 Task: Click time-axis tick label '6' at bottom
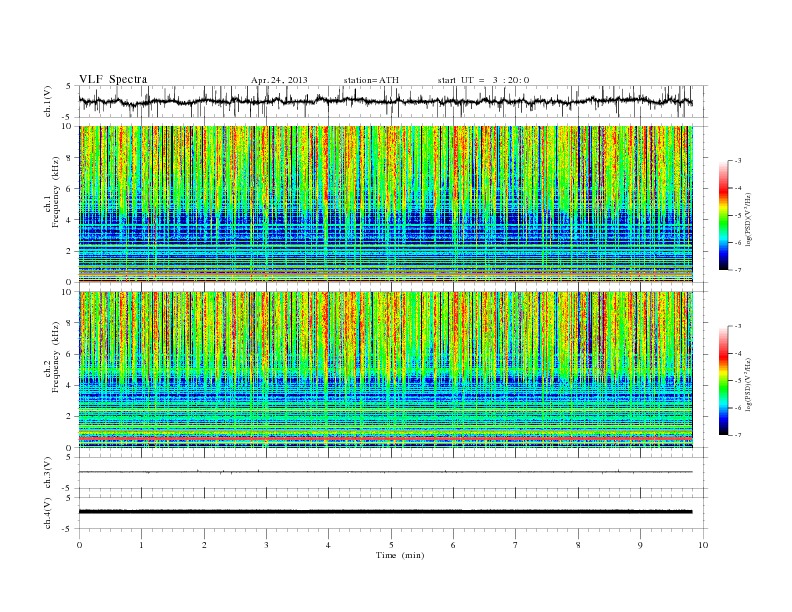pos(453,545)
